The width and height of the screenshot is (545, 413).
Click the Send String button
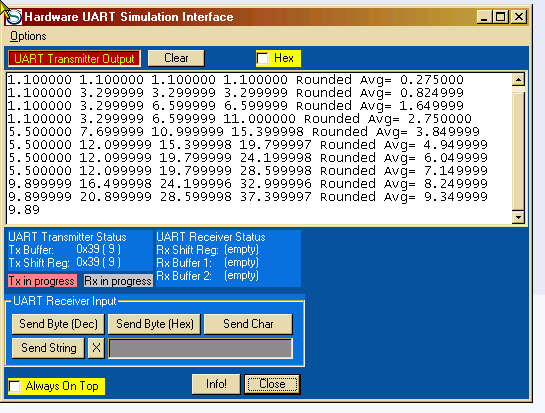[x=48, y=348]
